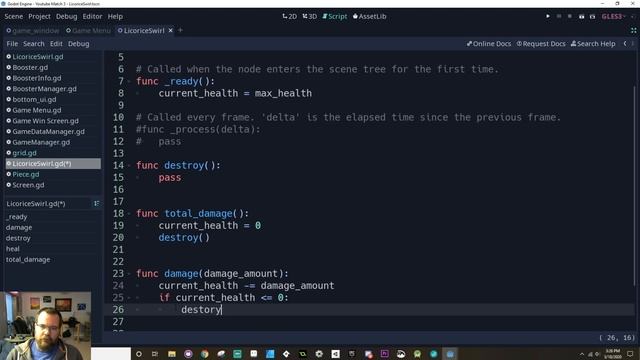
Task: Open the script editor Debug menu
Action: pos(78,44)
